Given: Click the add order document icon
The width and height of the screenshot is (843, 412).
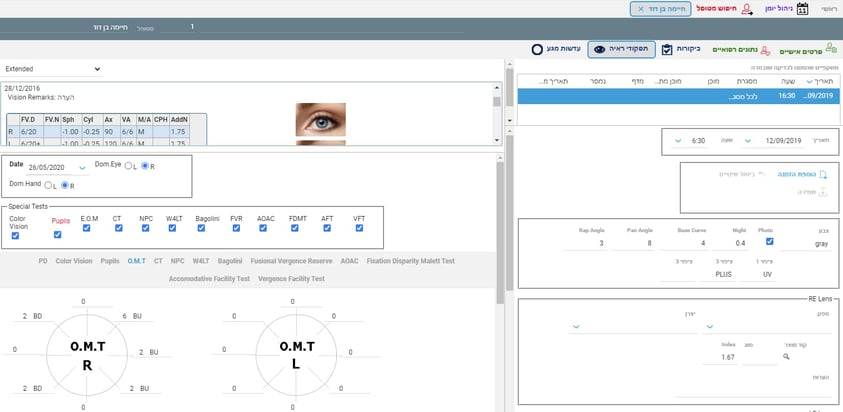Looking at the screenshot, I should click(823, 175).
